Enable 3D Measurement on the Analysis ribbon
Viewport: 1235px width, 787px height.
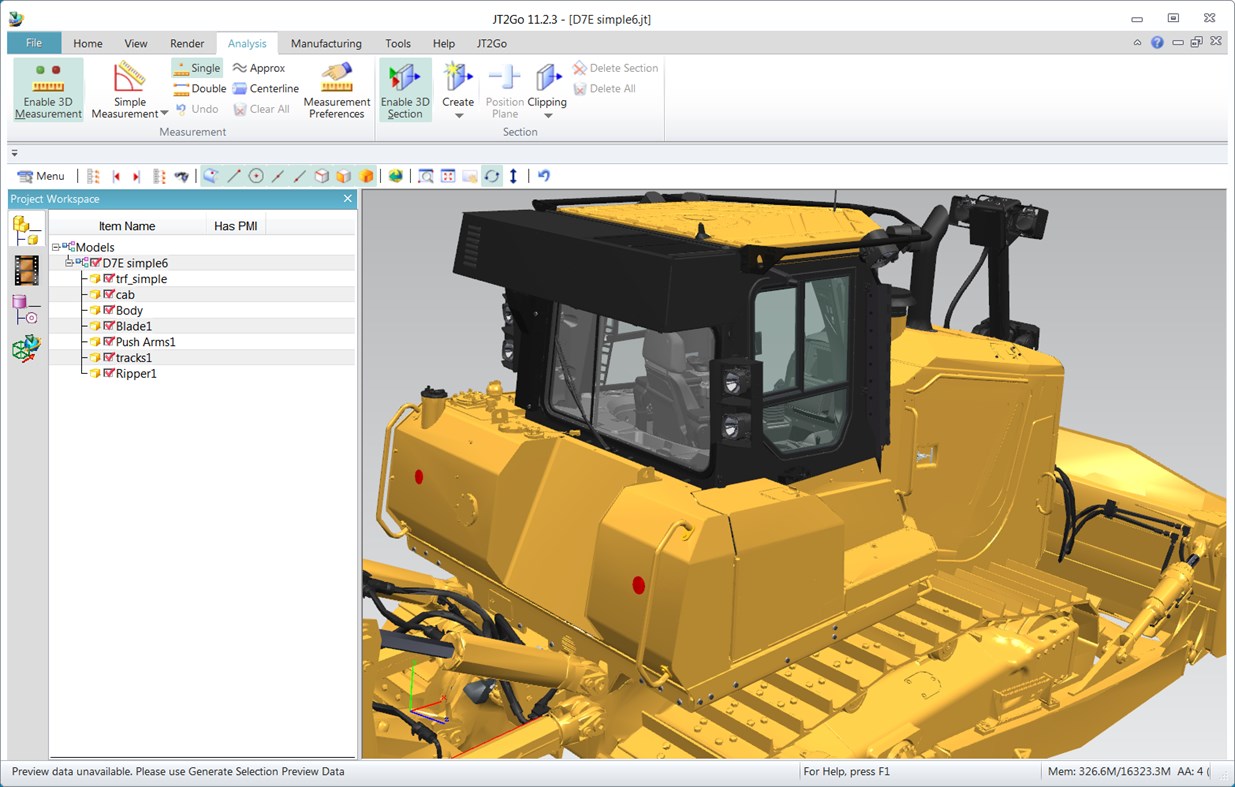47,90
